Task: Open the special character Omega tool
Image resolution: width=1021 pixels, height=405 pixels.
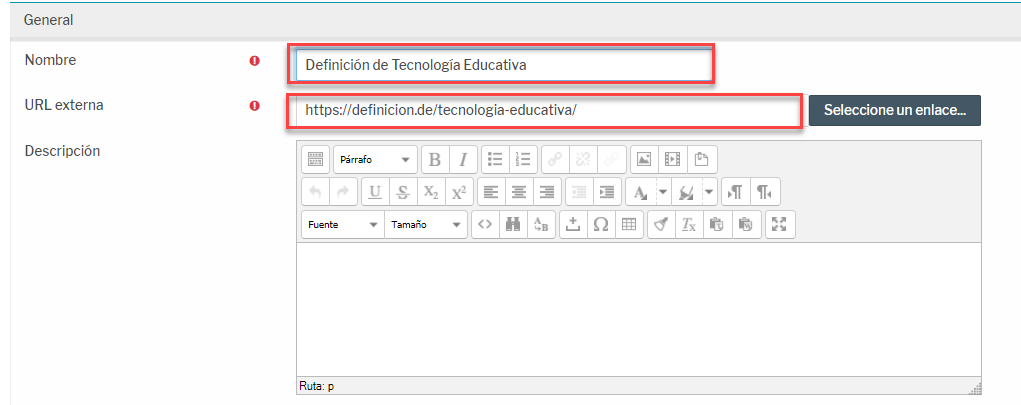Action: click(601, 225)
